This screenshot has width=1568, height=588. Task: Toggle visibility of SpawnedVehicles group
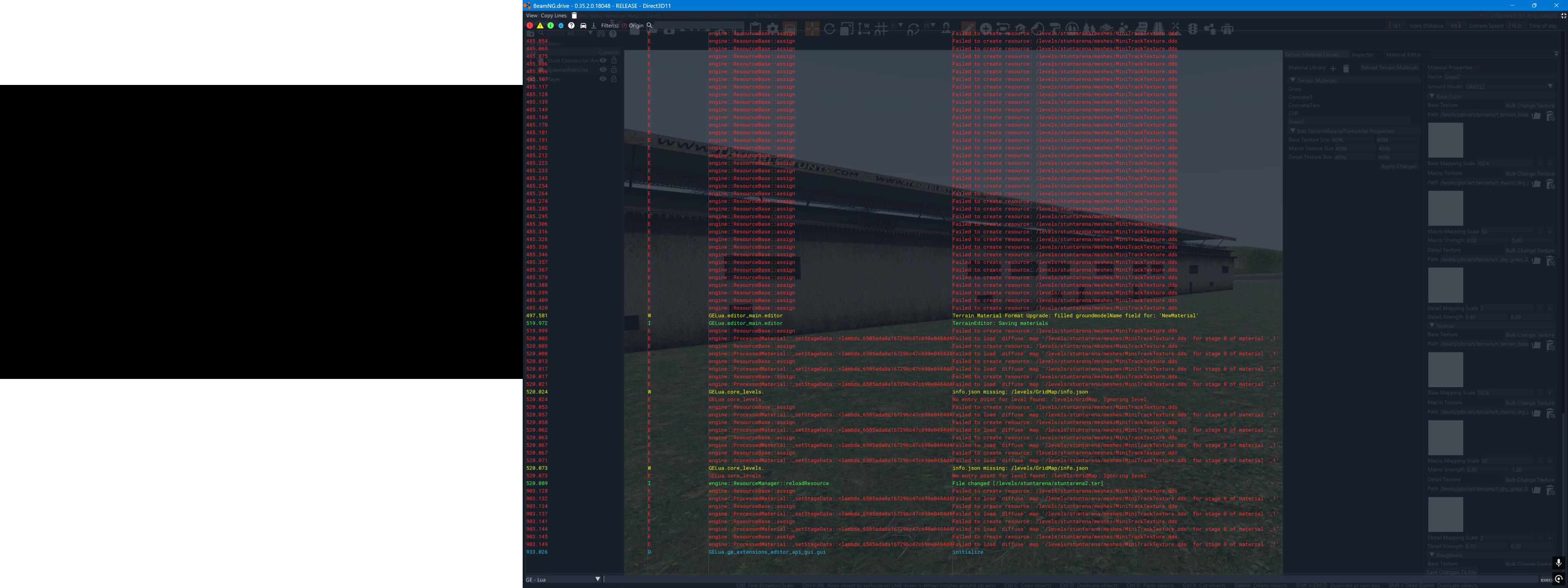(603, 69)
